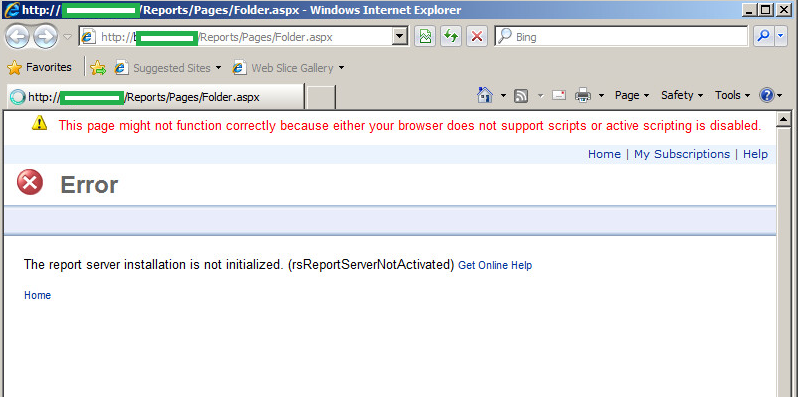Screen dimensions: 798x397
Task: Click the red Stop loading icon
Action: [476, 37]
